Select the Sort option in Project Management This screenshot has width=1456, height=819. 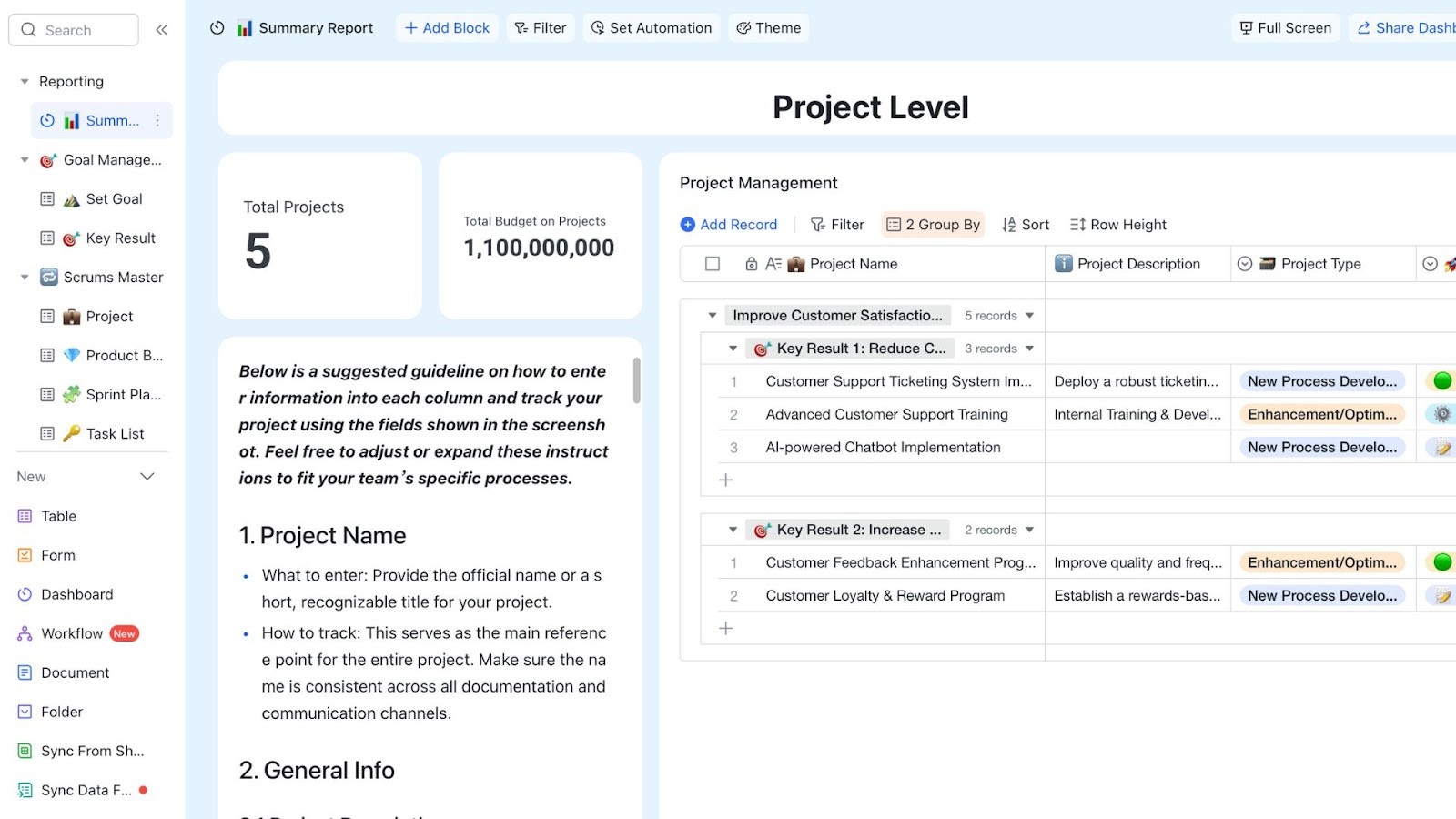click(x=1026, y=224)
